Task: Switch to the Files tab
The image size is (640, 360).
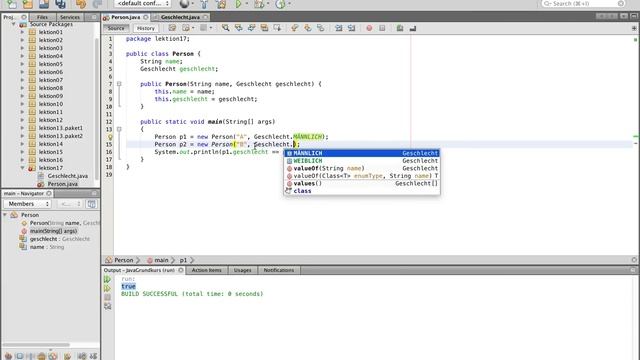Action: coord(42,17)
